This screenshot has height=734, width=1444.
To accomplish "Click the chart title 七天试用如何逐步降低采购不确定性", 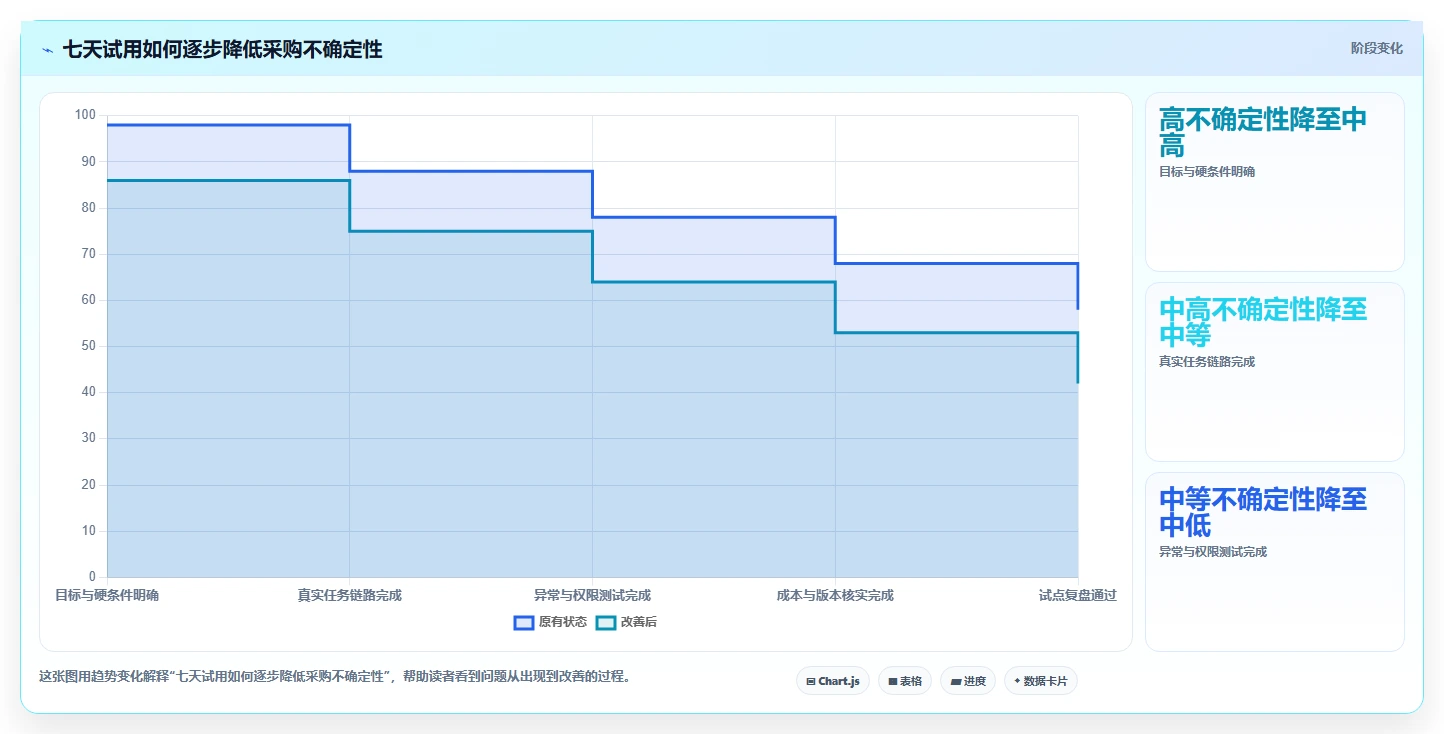I will click(x=222, y=49).
